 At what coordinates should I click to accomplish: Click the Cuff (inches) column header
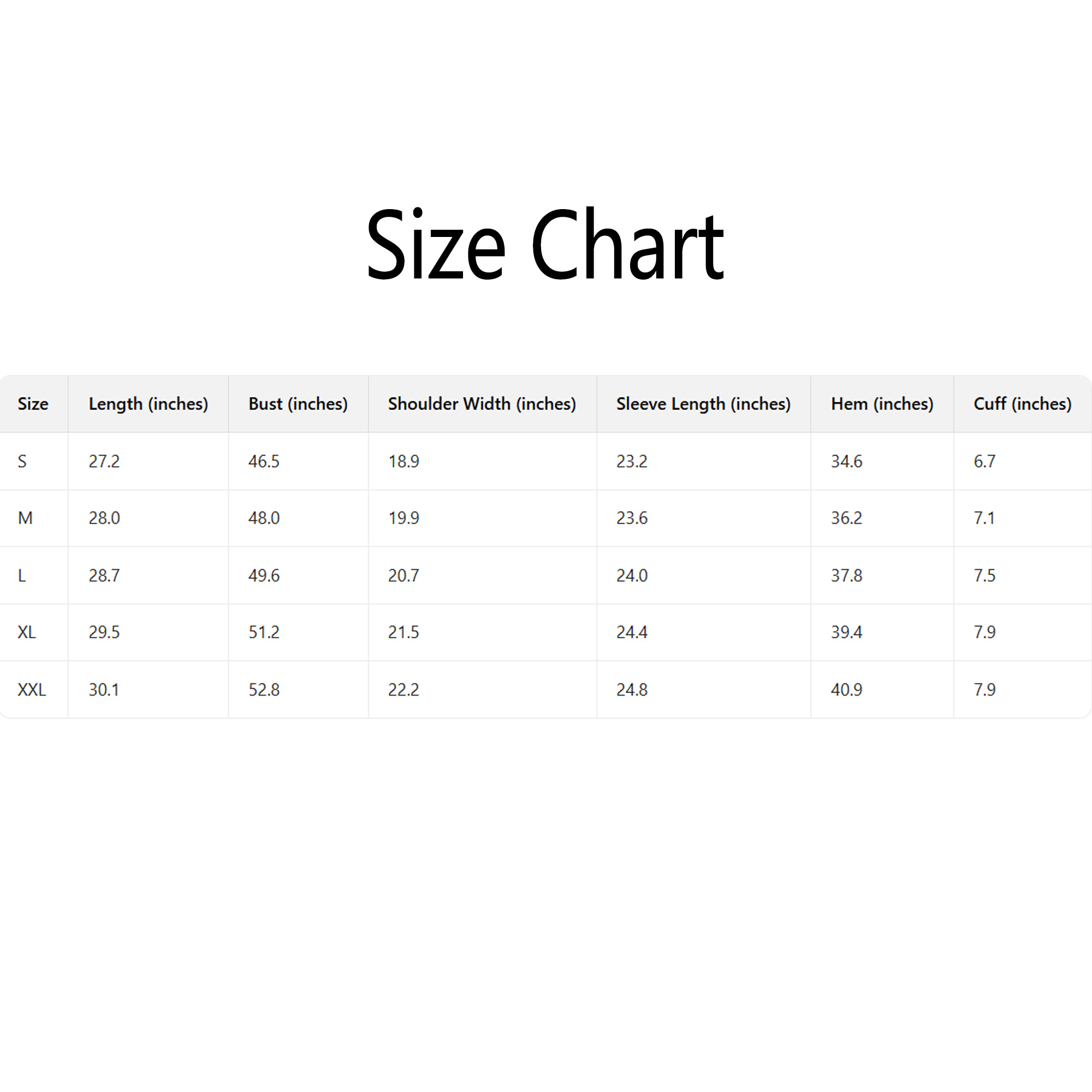1022,403
